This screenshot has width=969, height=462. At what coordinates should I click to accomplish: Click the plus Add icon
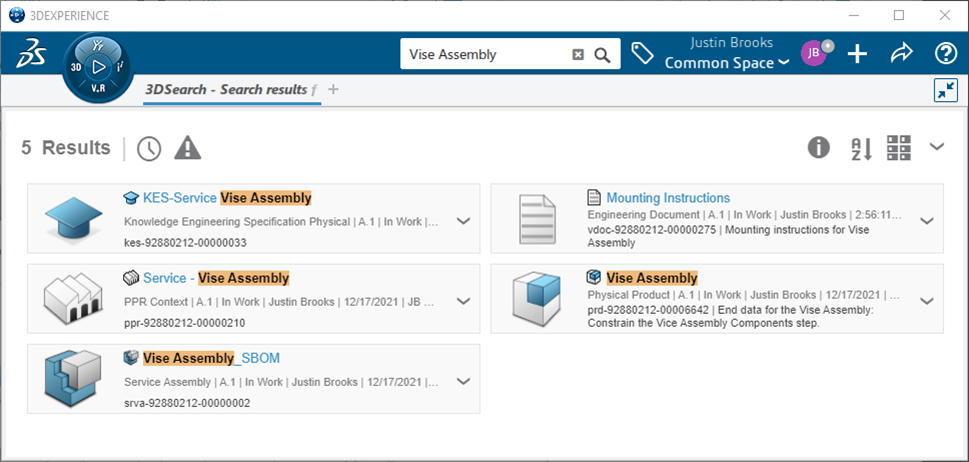pyautogui.click(x=857, y=54)
